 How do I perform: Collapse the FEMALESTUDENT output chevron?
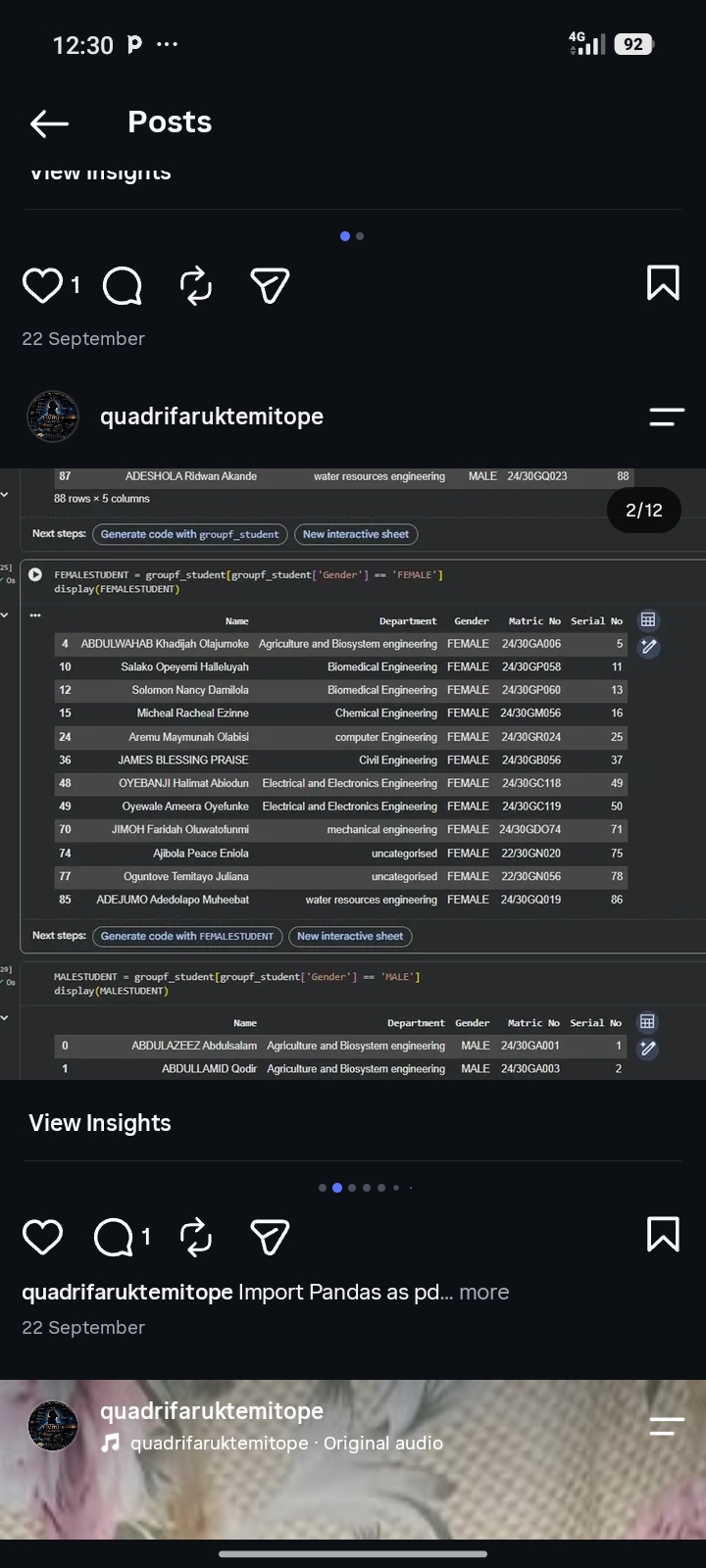5,615
